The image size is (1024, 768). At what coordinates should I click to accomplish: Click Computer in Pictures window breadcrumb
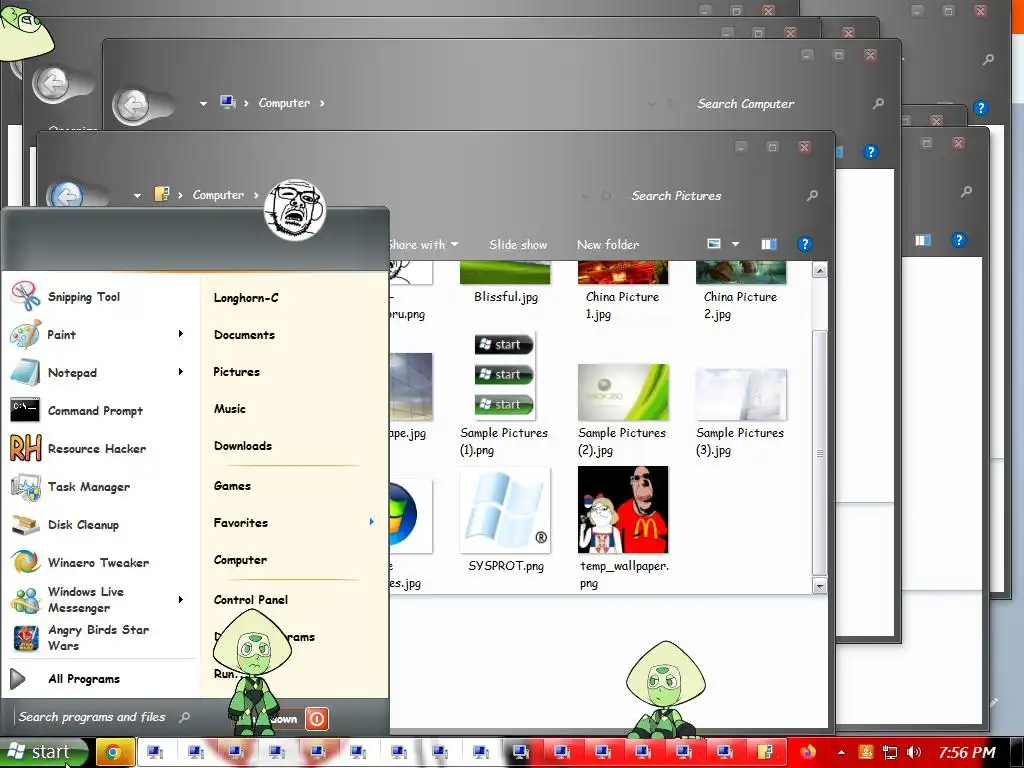(218, 195)
